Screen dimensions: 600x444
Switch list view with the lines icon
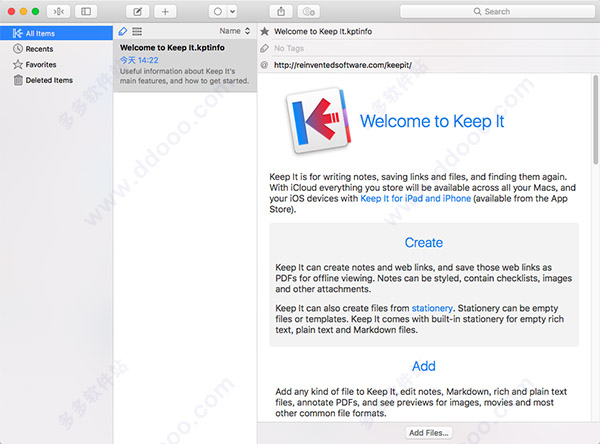[137, 31]
